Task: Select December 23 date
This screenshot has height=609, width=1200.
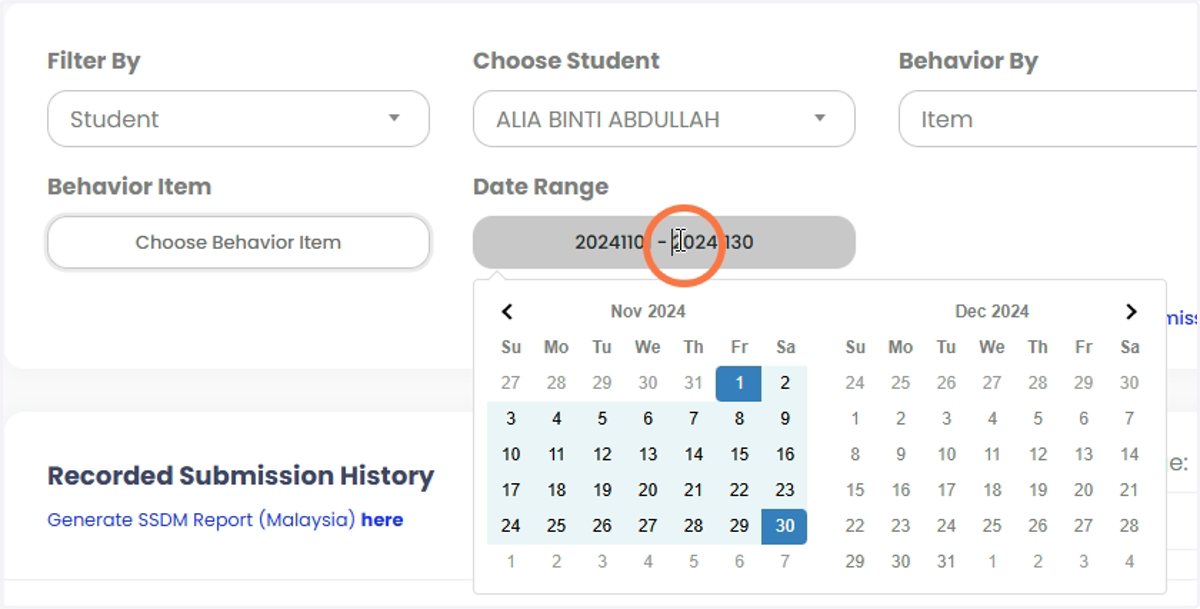Action: tap(901, 526)
